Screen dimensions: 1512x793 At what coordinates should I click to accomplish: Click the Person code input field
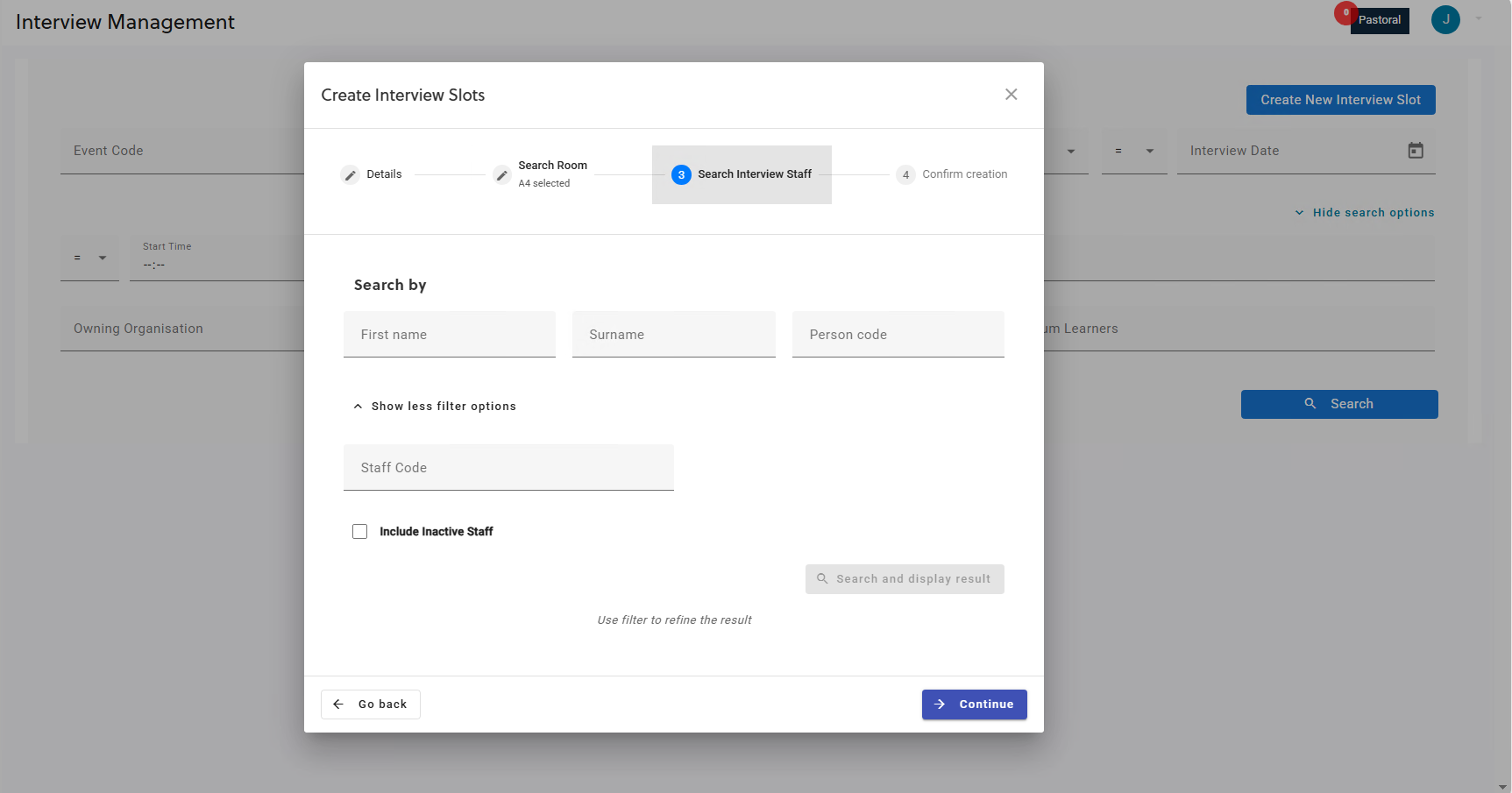pos(898,335)
